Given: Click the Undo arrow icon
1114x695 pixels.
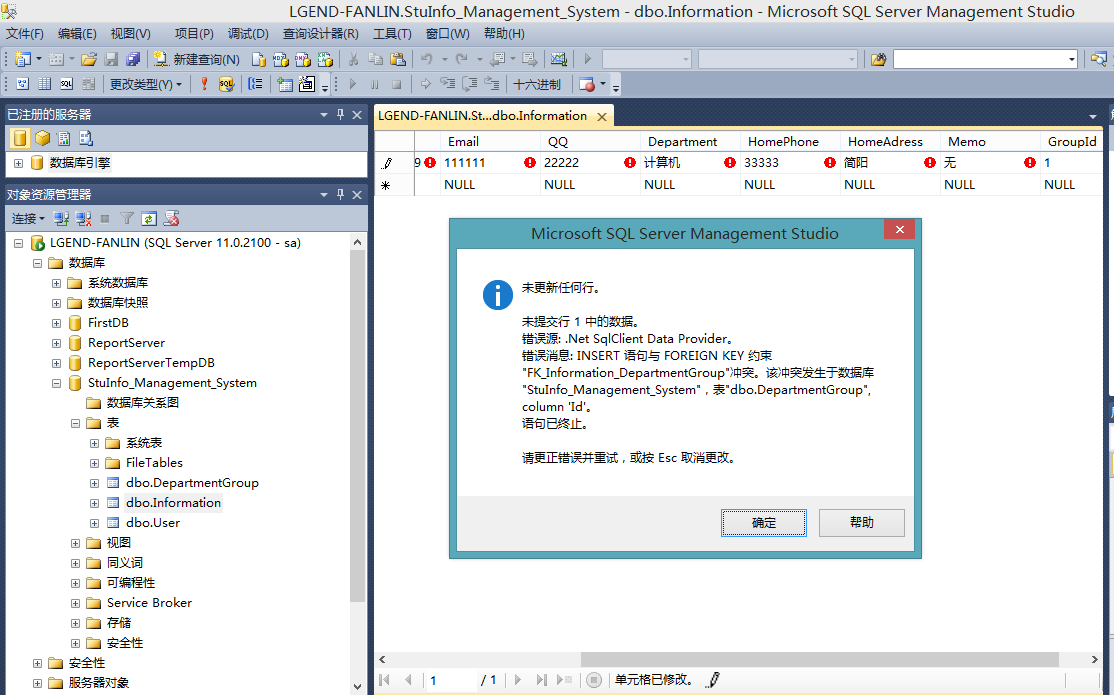Looking at the screenshot, I should coord(426,59).
